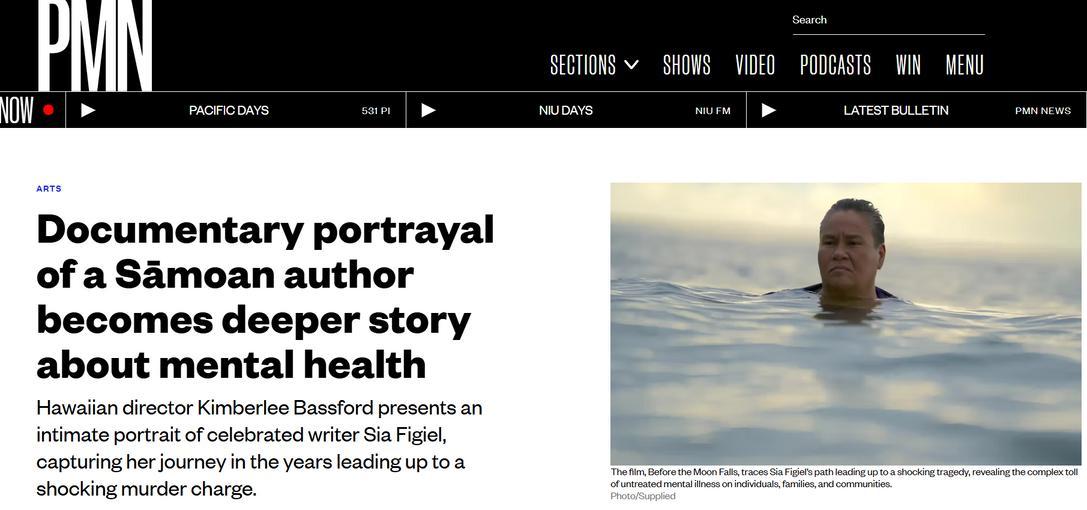
Task: Play the Pacific Days stream
Action: (x=88, y=110)
